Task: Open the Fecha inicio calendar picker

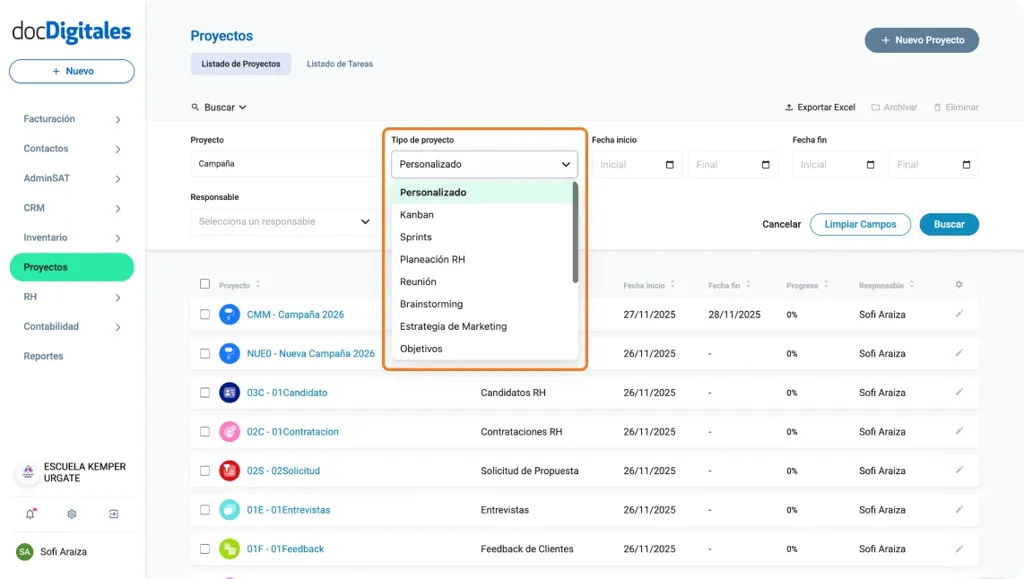Action: (668, 164)
